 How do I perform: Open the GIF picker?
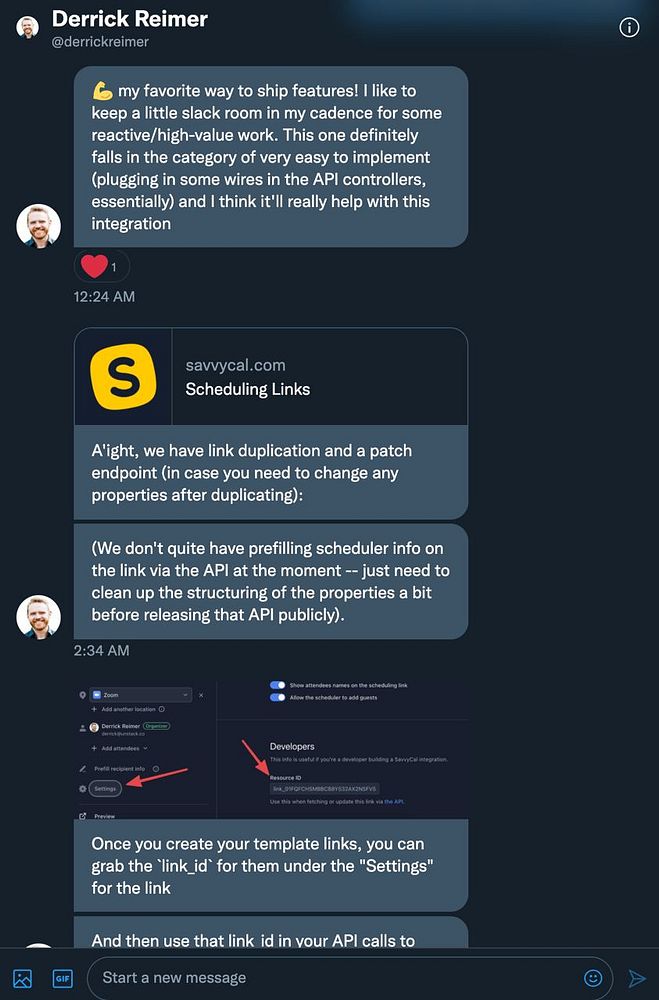tap(63, 978)
